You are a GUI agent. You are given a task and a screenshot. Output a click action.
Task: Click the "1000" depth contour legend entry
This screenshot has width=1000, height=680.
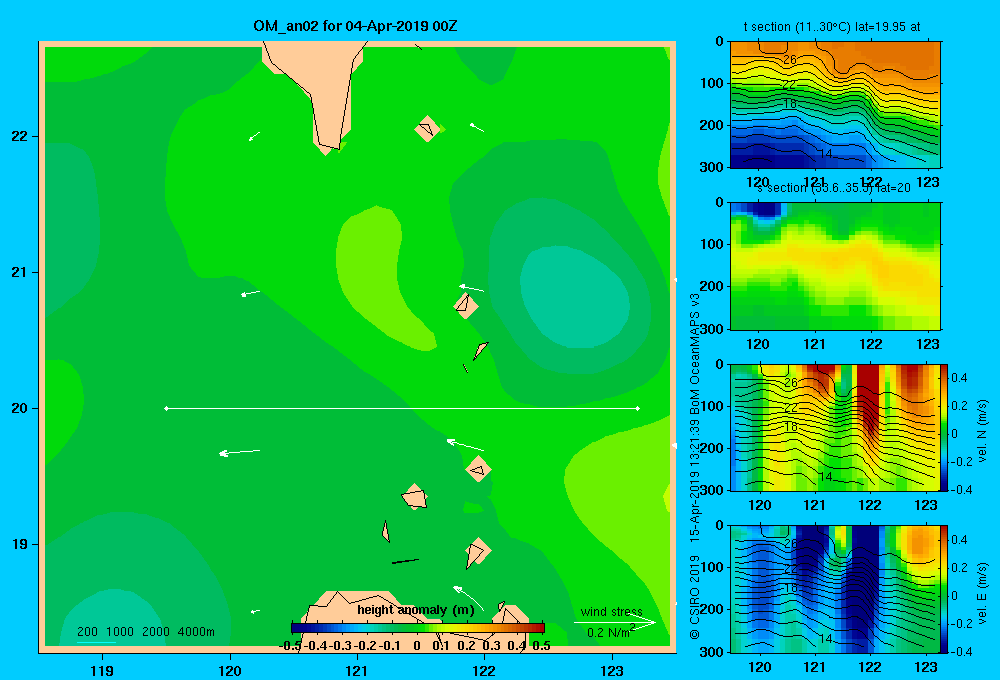(120, 632)
